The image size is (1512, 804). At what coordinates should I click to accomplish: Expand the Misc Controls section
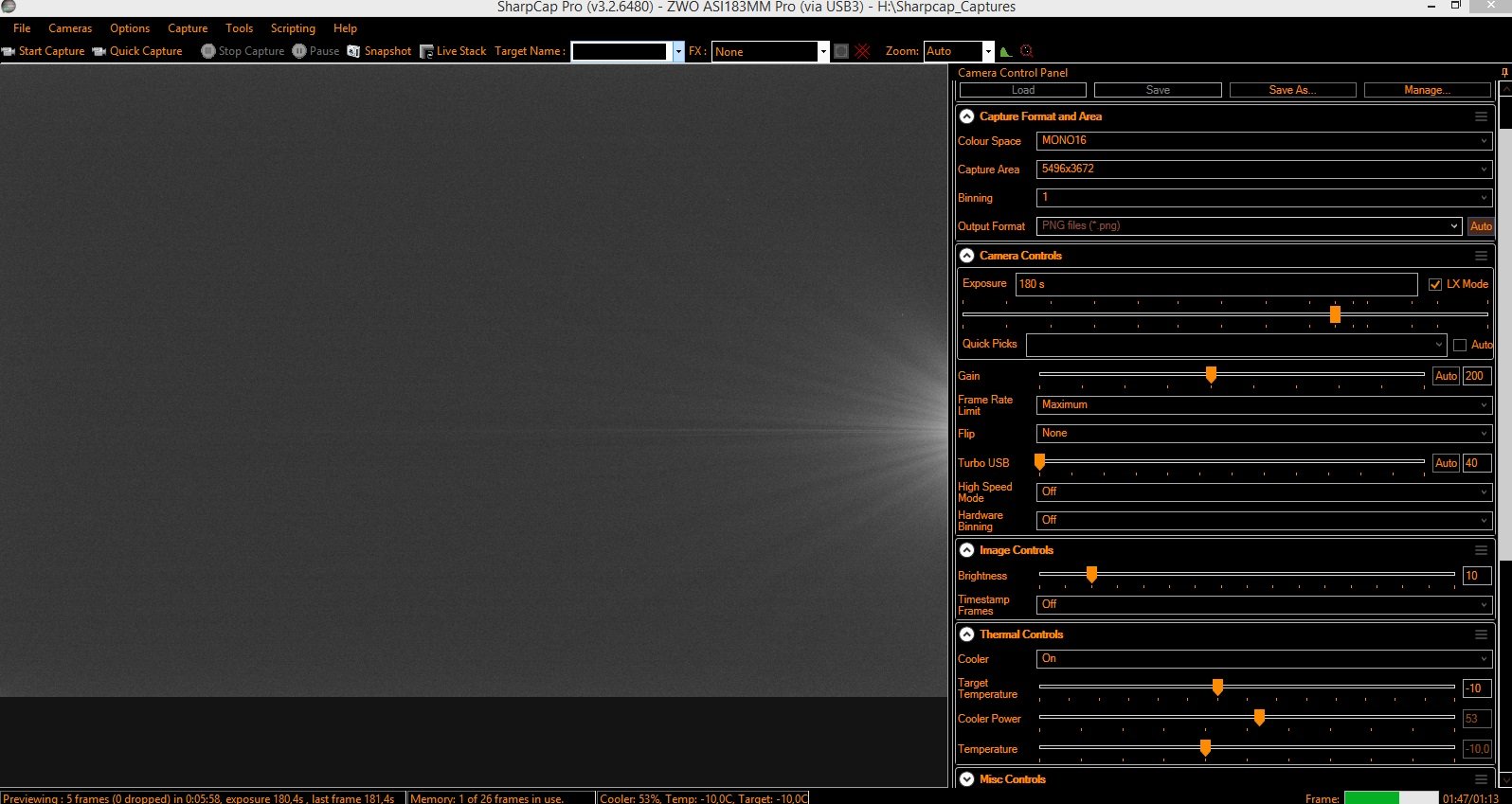[966, 779]
